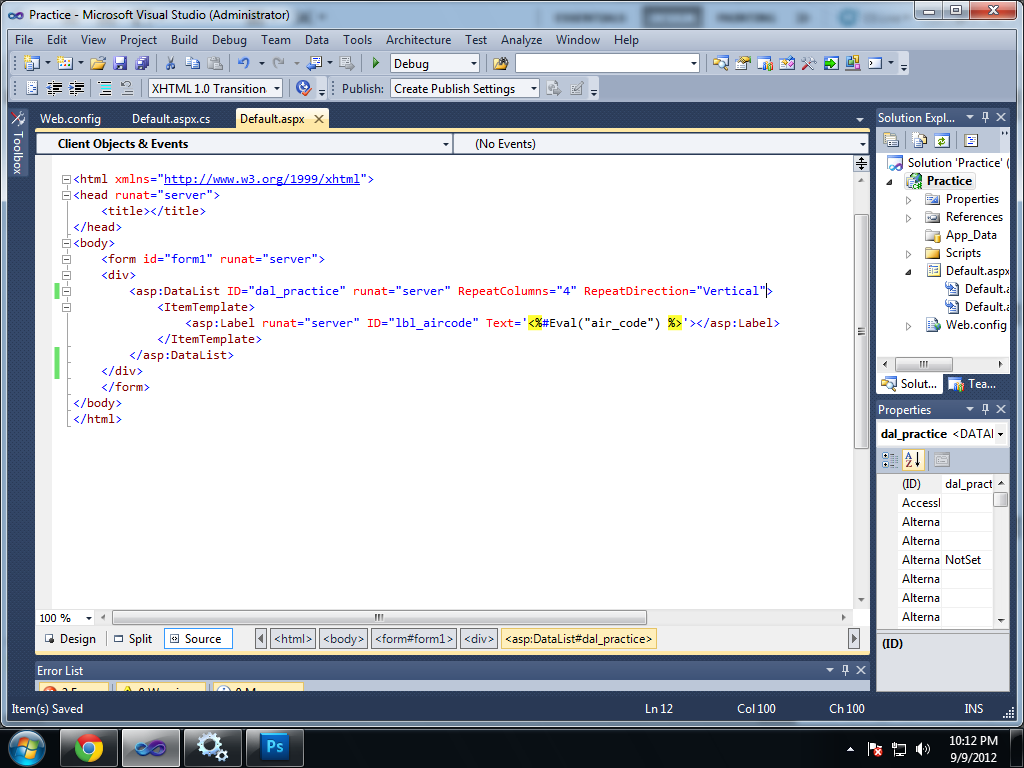Open Extension Manager toolbar icon
1024x768 pixels.
(852, 63)
